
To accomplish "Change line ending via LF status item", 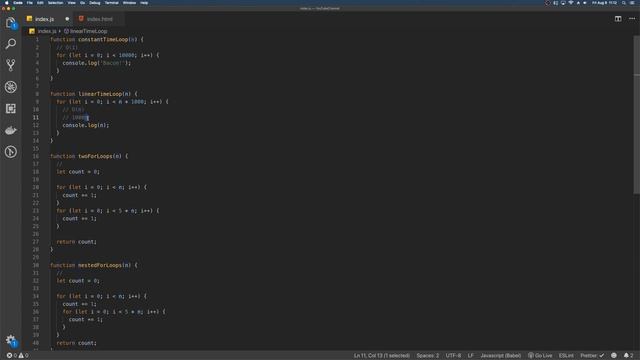I will click(470, 356).
